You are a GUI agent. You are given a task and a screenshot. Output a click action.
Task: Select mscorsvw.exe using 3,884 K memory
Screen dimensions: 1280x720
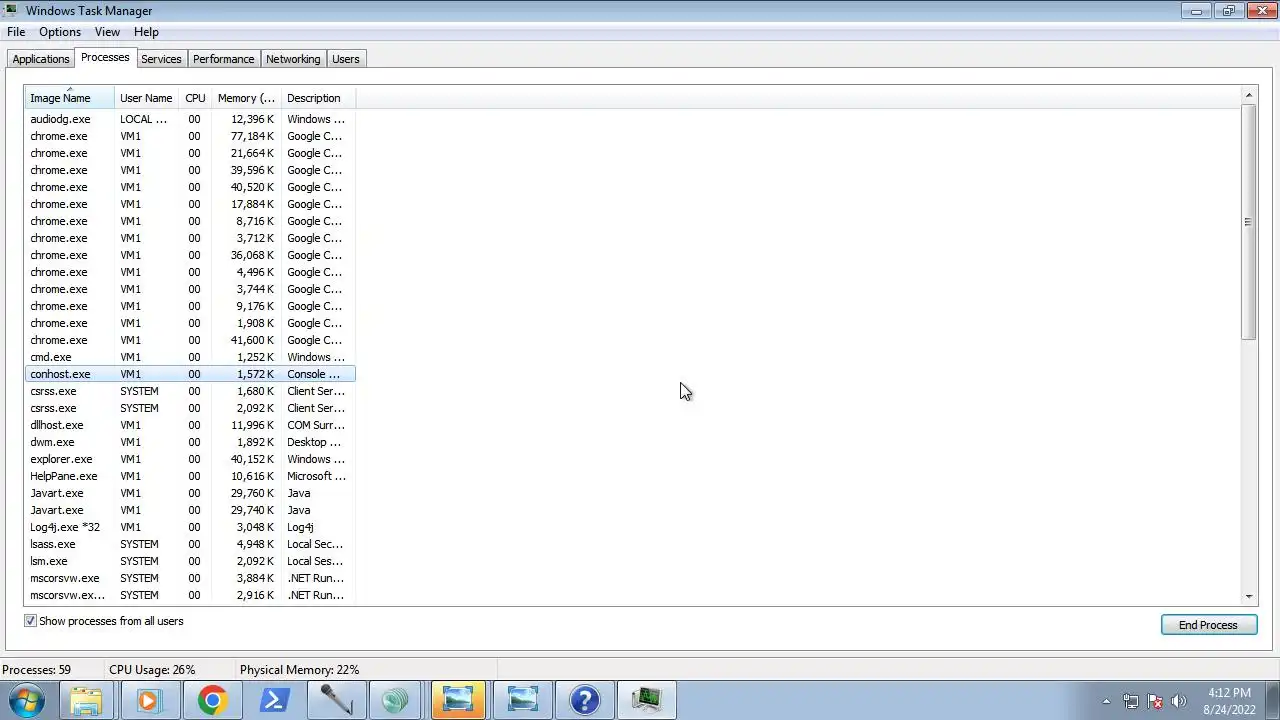click(x=190, y=578)
